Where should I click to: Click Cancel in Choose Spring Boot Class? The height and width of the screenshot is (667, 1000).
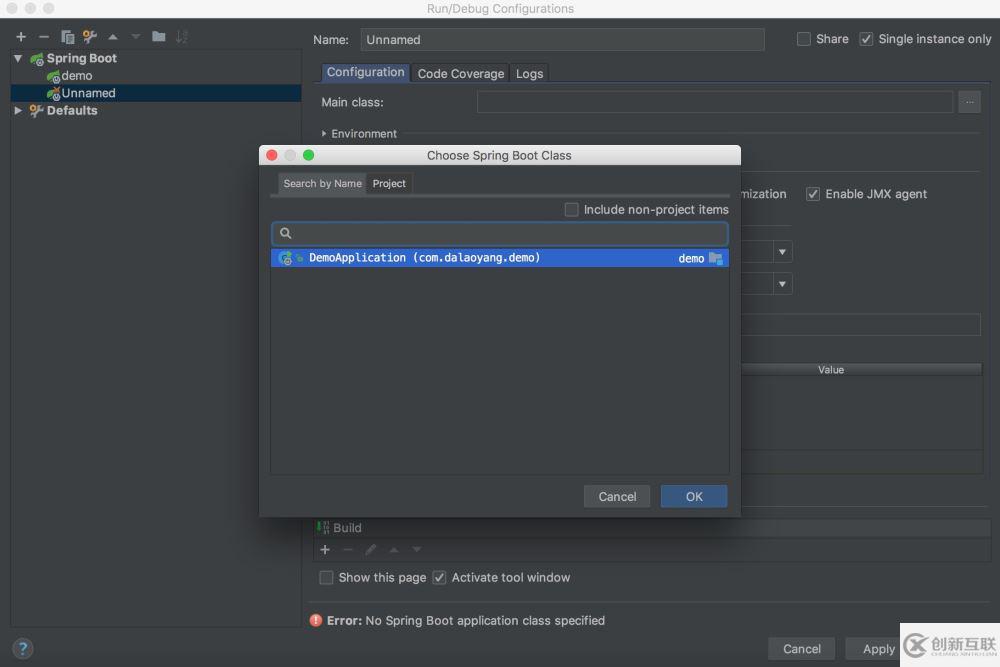[x=617, y=497]
